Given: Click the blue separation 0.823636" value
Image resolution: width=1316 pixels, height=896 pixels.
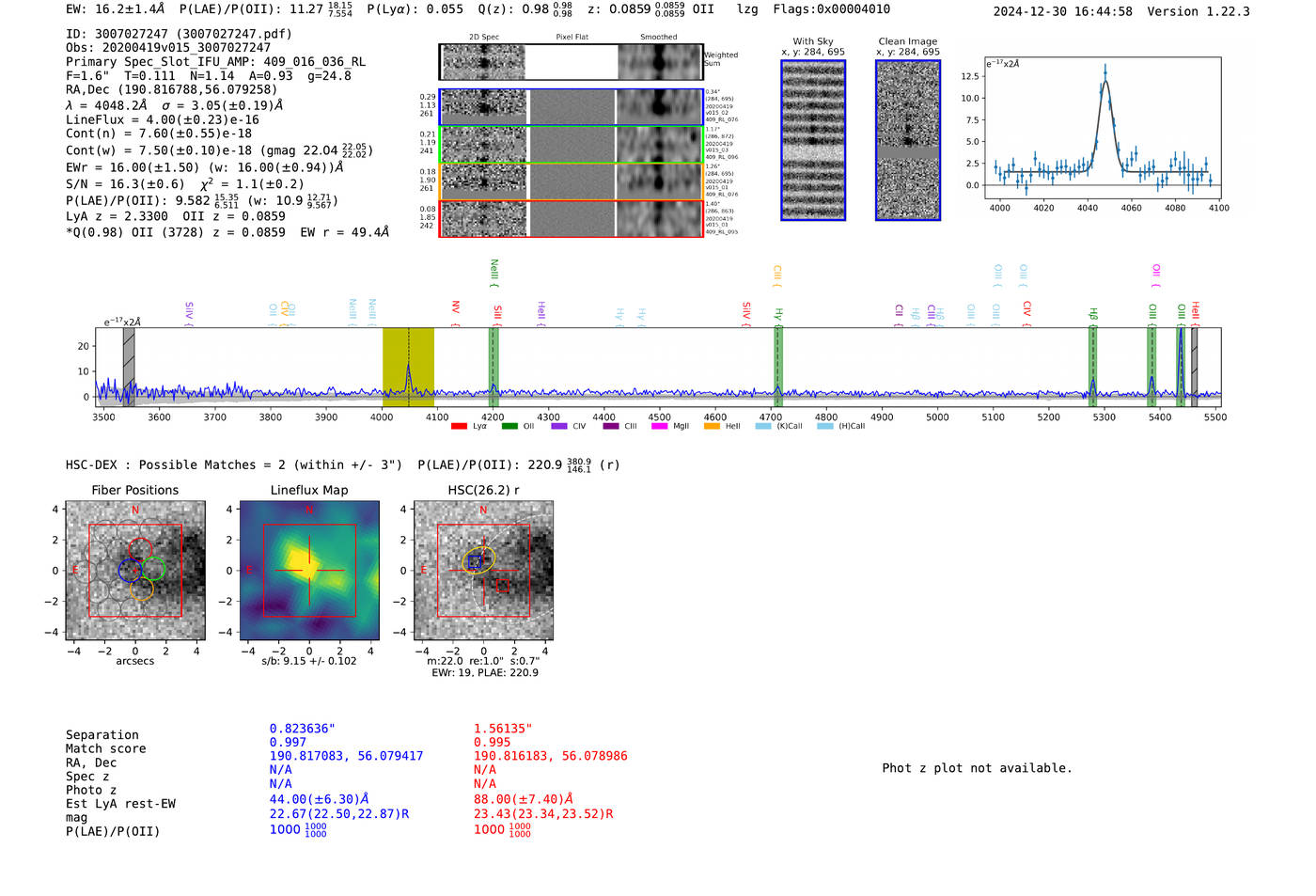Looking at the screenshot, I should pos(303,729).
